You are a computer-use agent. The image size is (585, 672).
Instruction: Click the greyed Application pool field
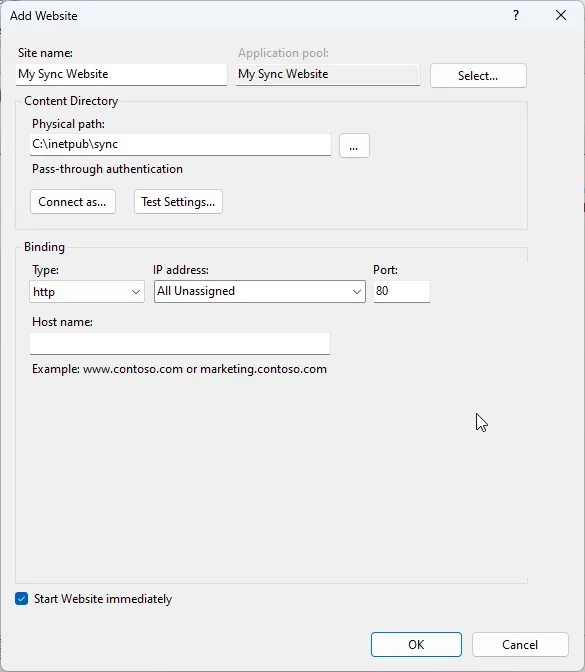coord(328,75)
